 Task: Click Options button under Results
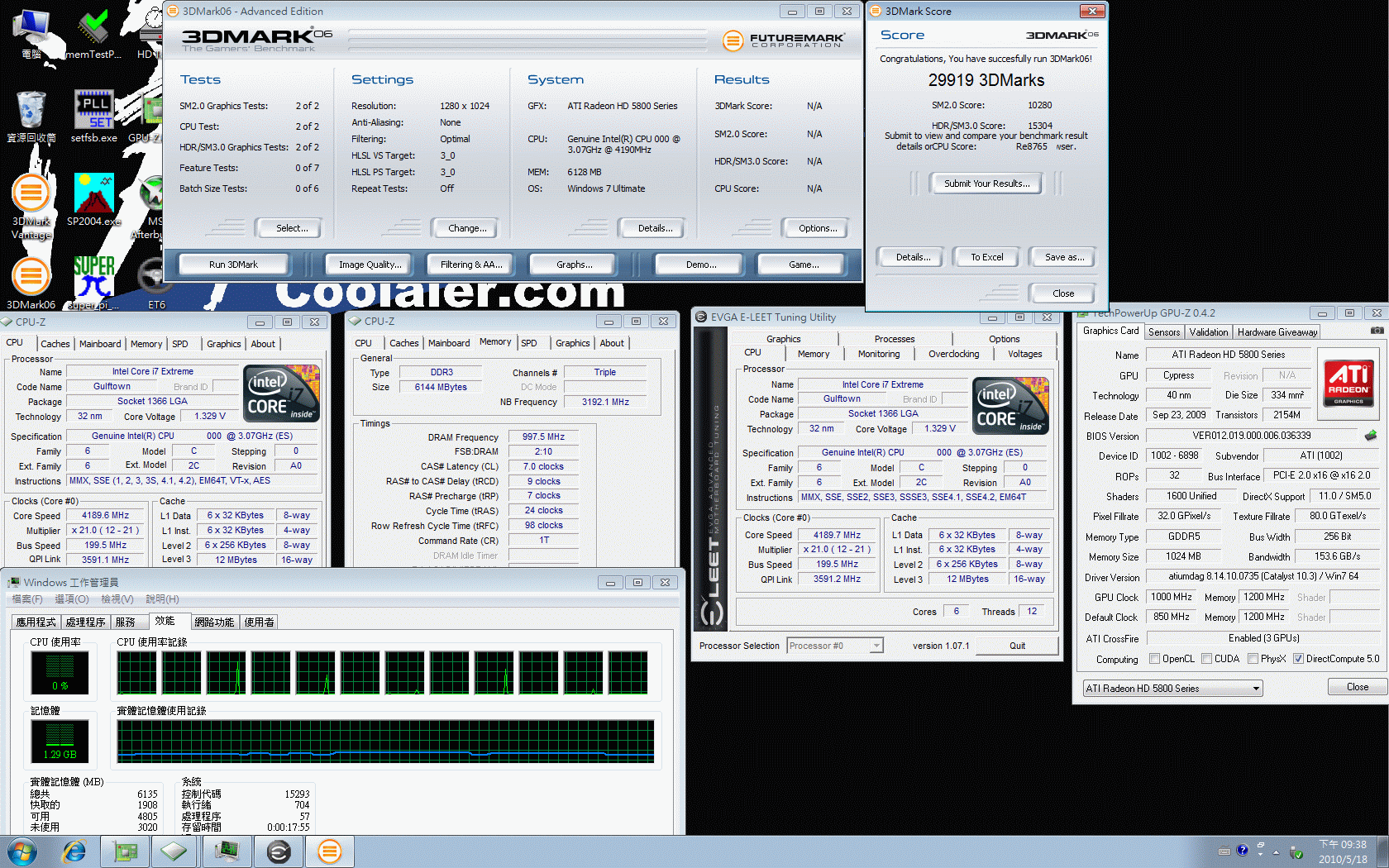coord(818,228)
